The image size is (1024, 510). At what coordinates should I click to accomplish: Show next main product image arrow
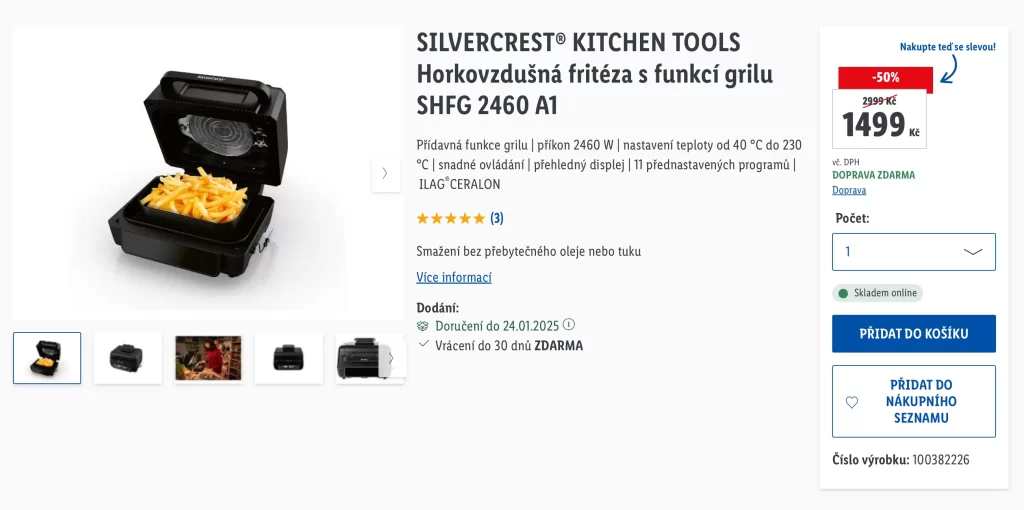[x=385, y=174]
